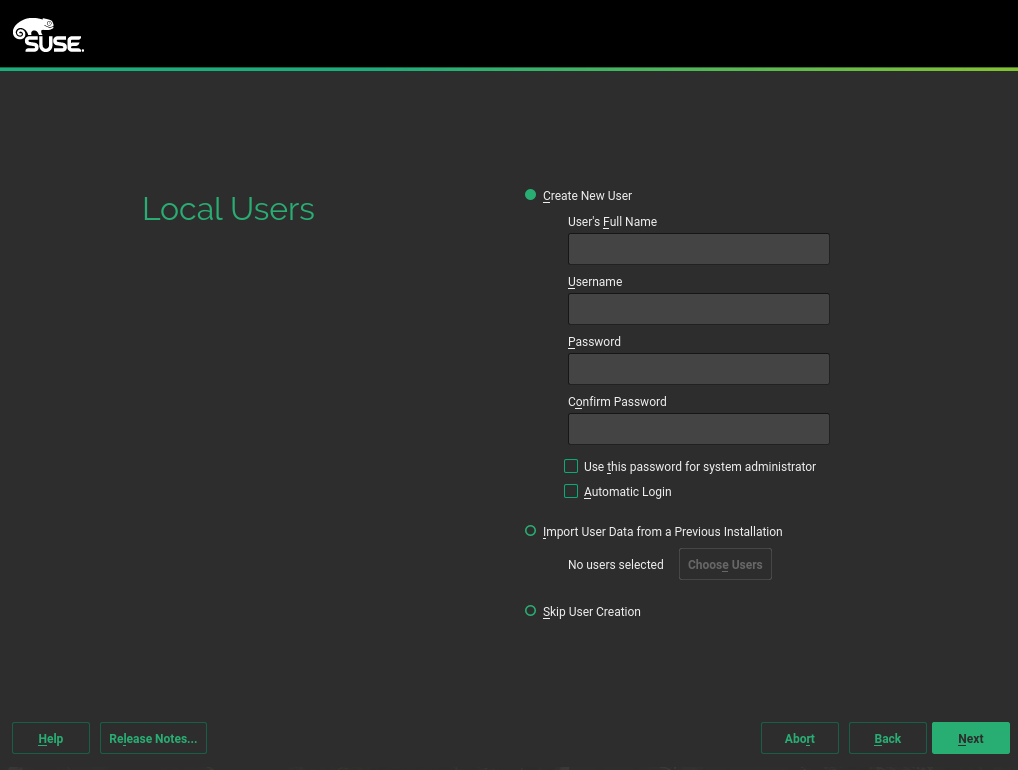Toggle the Automatic Login checkbox
The height and width of the screenshot is (770, 1018).
coord(571,491)
